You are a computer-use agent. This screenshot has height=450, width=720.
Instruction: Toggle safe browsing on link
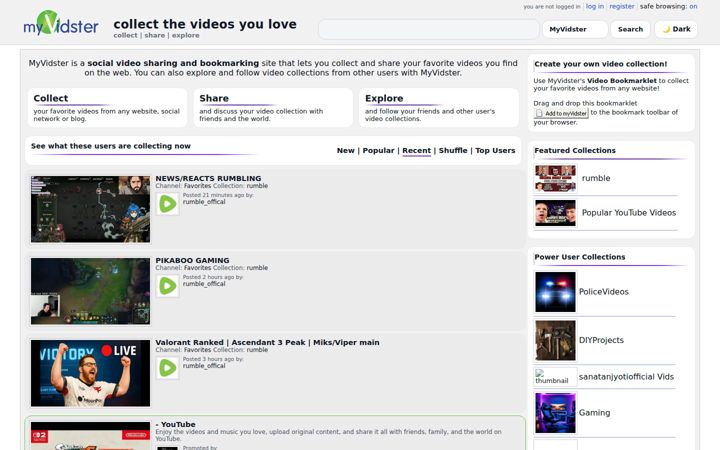[693, 6]
